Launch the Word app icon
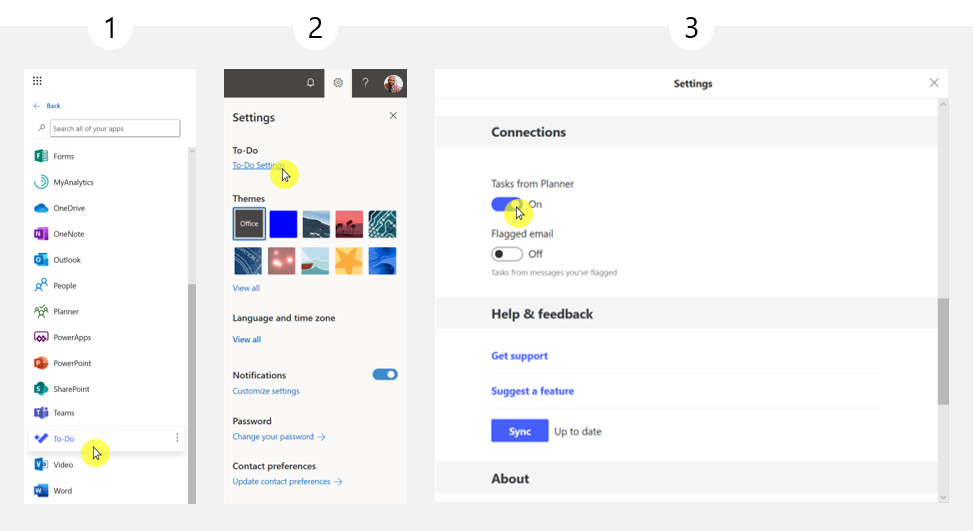The image size is (973, 531). [x=41, y=490]
